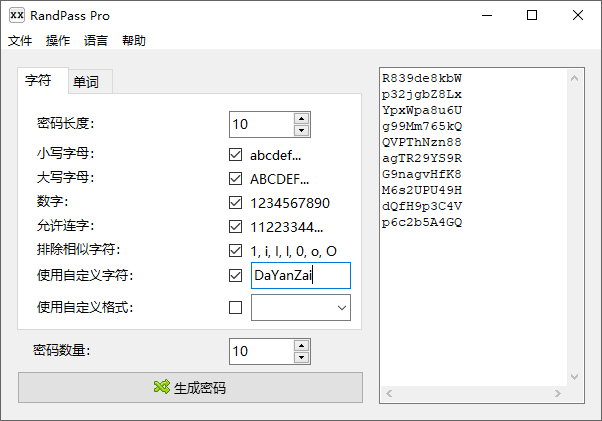
Task: Increase 密码长度 with up arrow
Action: point(302,119)
